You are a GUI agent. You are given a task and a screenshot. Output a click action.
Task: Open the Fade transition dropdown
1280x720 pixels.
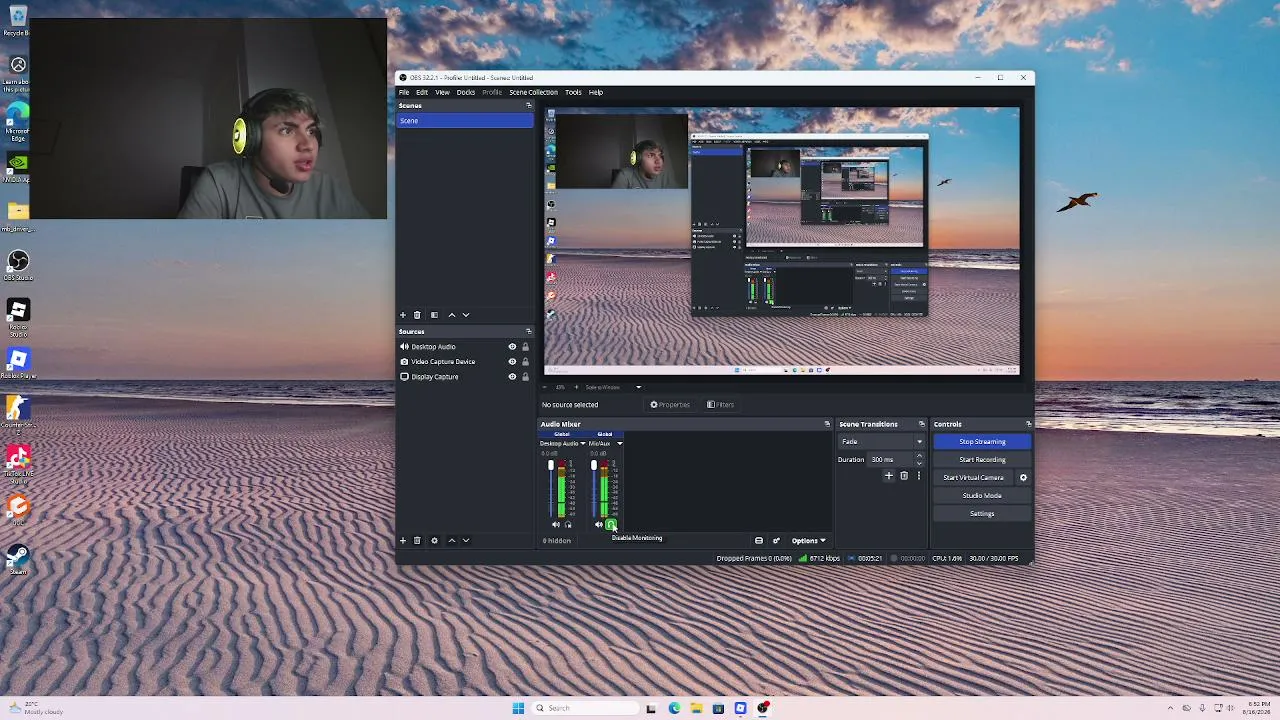[881, 442]
